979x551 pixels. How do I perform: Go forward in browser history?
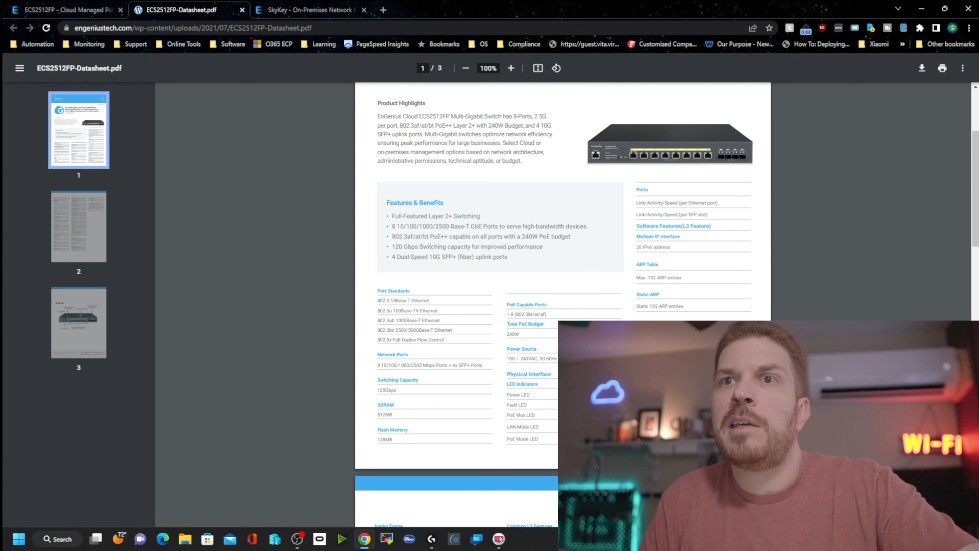pyautogui.click(x=29, y=27)
